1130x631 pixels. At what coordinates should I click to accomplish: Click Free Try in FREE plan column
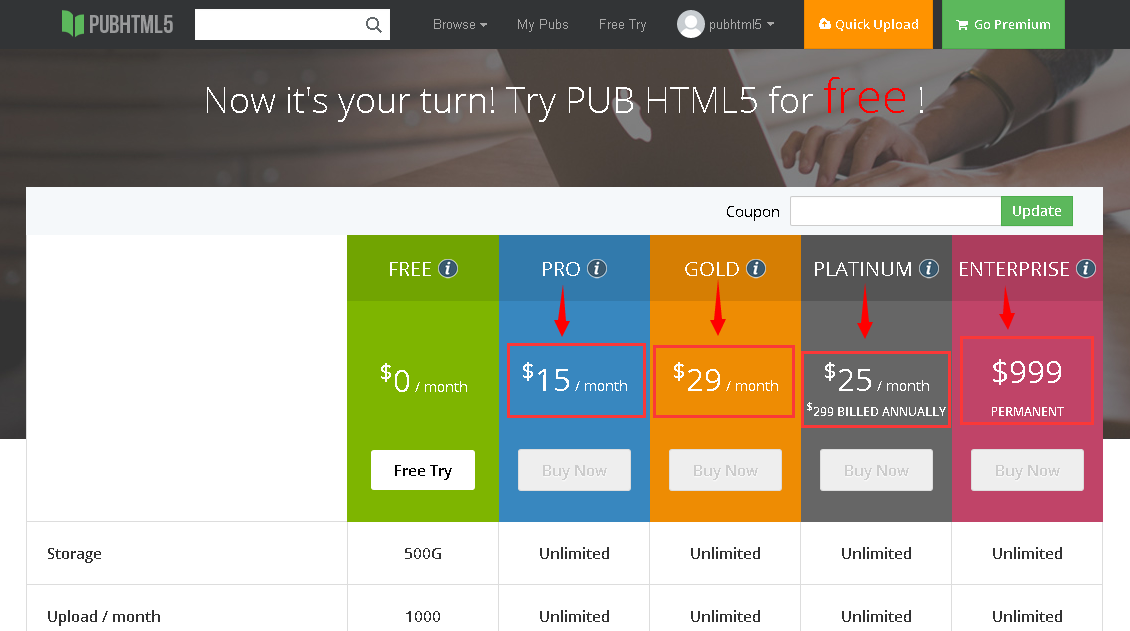point(423,470)
